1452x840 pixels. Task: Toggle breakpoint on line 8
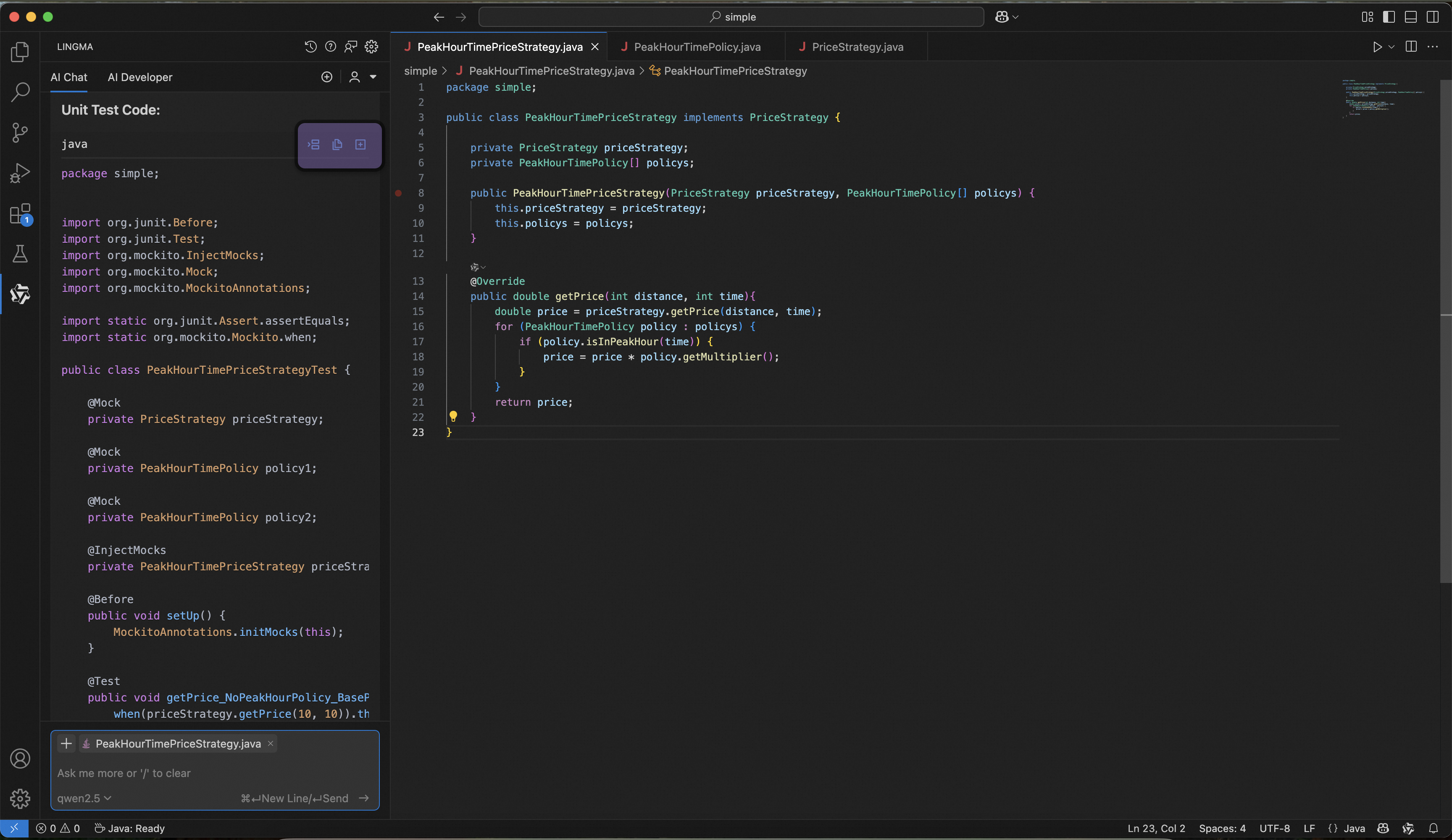pos(398,193)
